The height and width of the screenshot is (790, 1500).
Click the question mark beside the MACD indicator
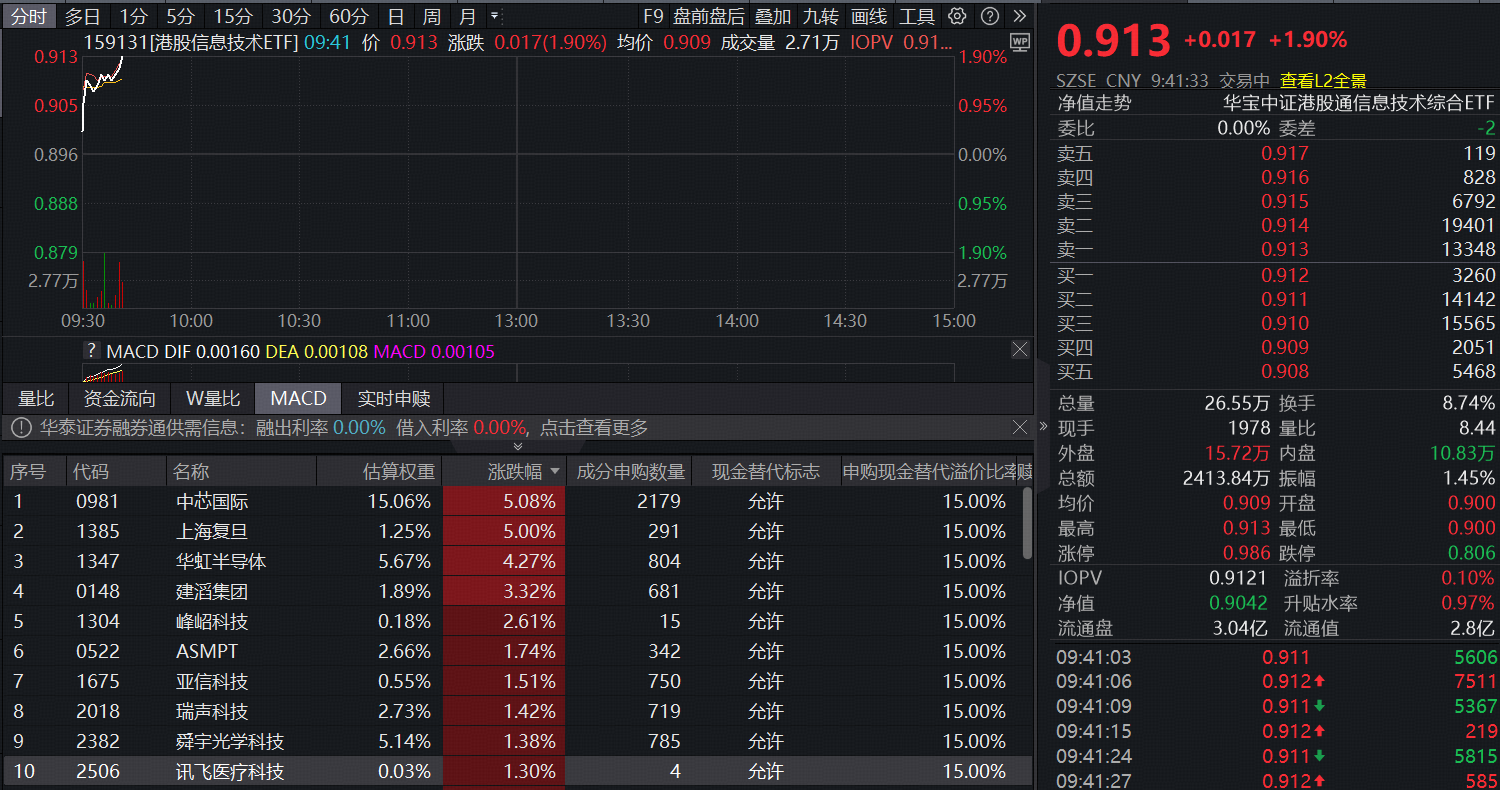(x=91, y=350)
